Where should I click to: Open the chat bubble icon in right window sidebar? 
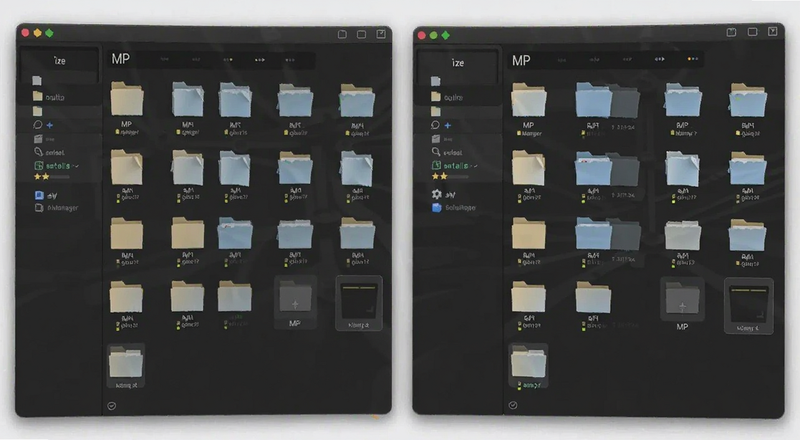pyautogui.click(x=435, y=125)
